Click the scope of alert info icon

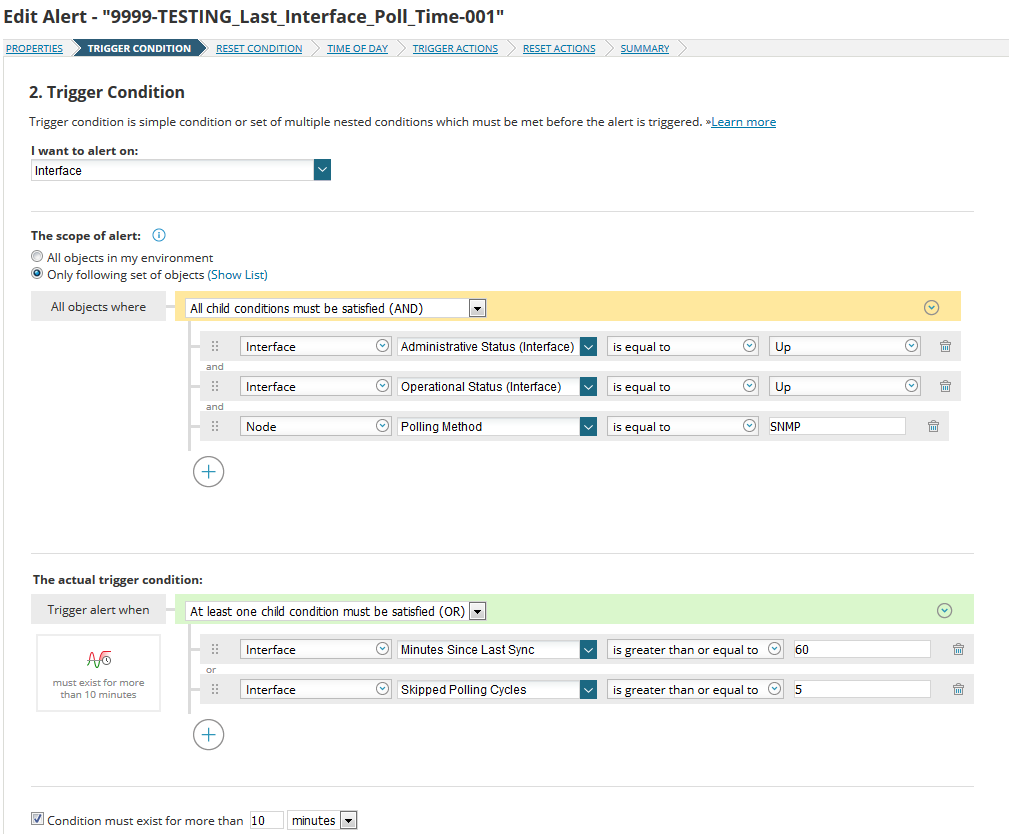[x=159, y=235]
